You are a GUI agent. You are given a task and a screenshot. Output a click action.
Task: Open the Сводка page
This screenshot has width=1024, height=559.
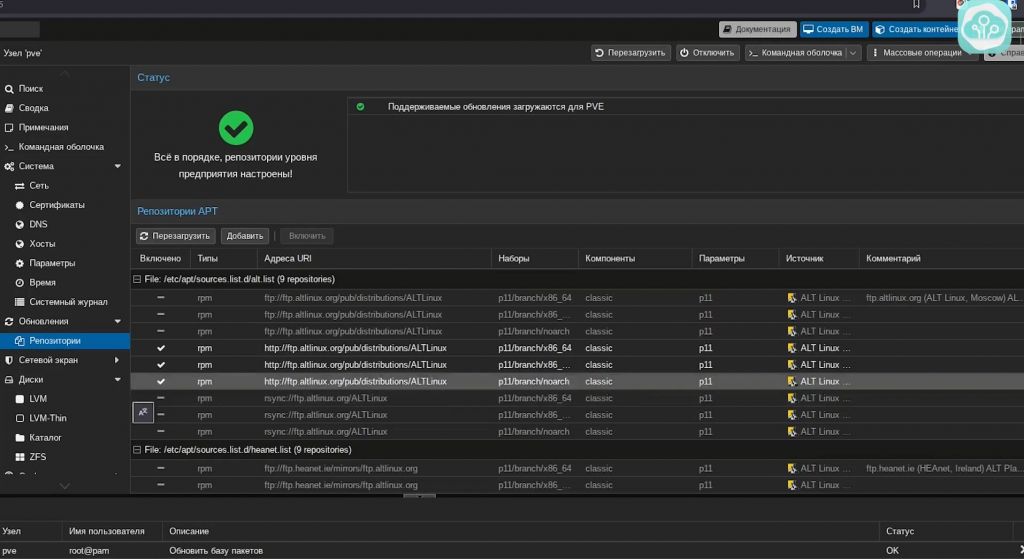click(33, 108)
